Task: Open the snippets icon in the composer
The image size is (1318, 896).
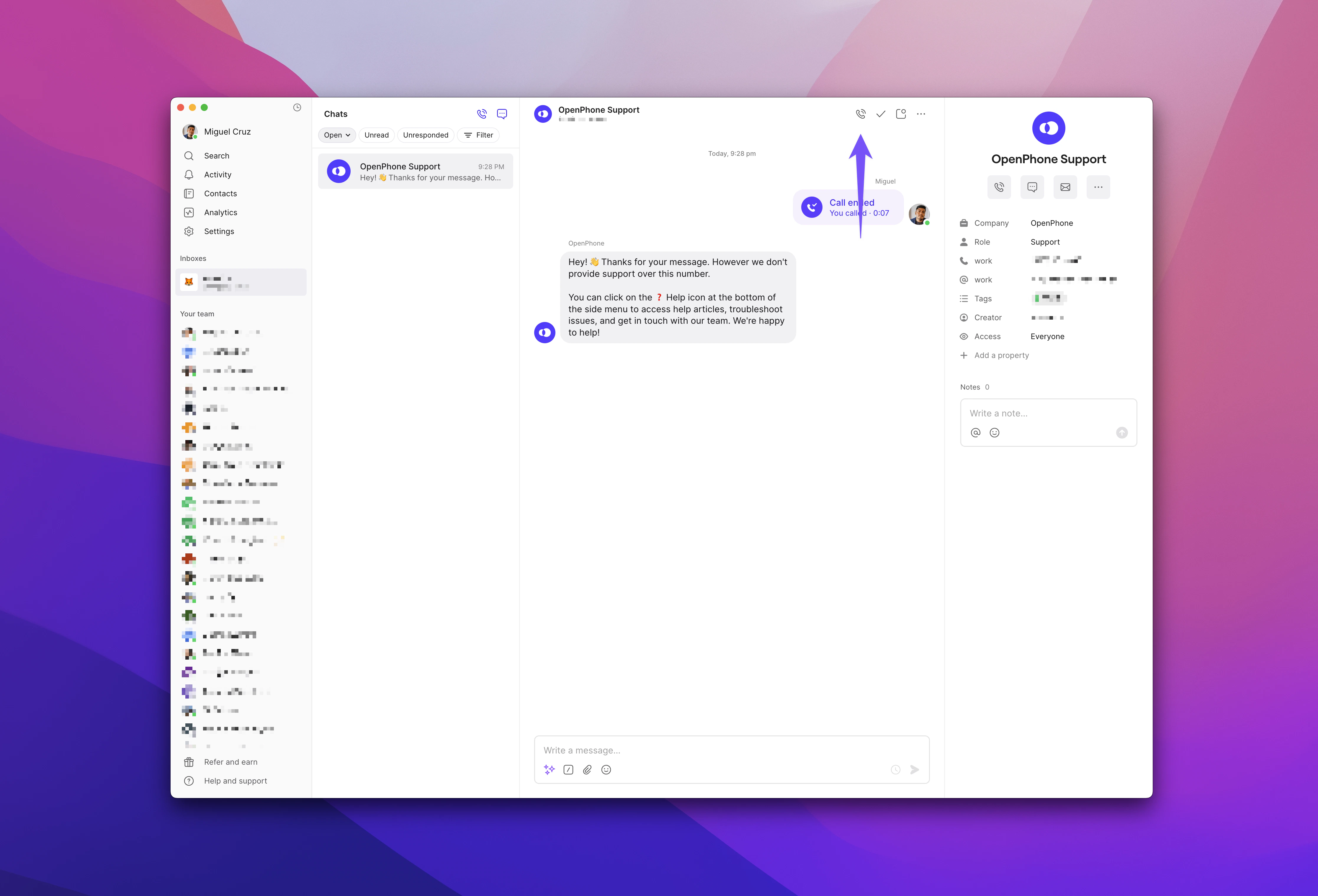Action: [x=568, y=770]
